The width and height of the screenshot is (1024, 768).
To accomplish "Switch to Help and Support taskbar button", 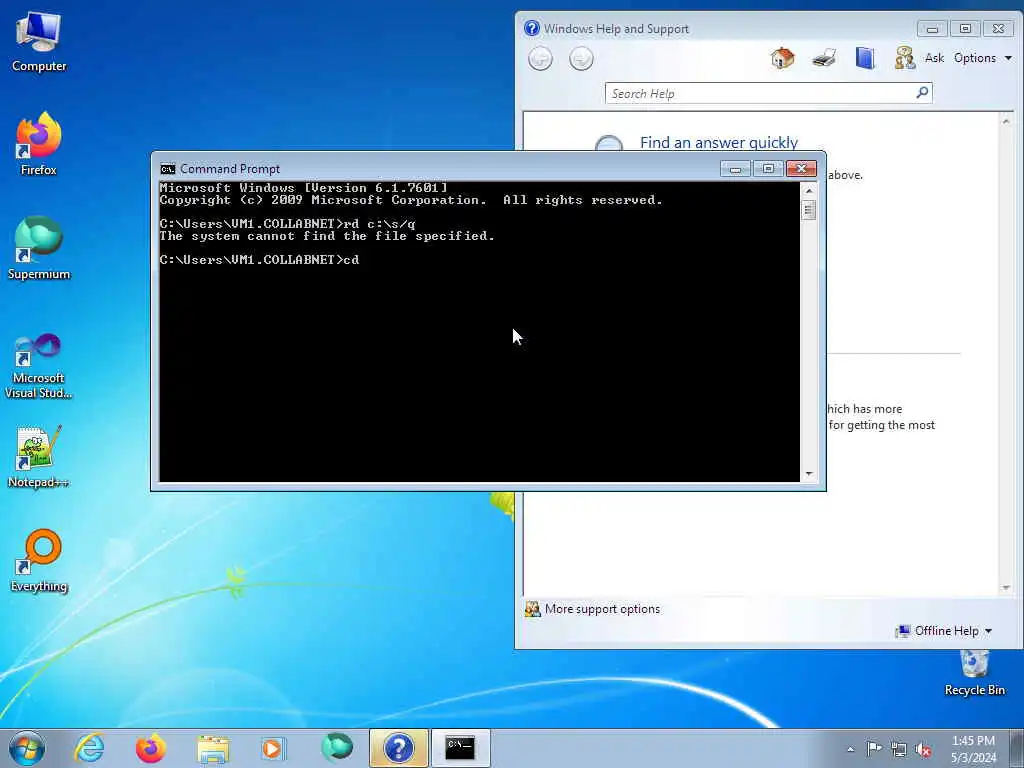I will click(x=398, y=748).
